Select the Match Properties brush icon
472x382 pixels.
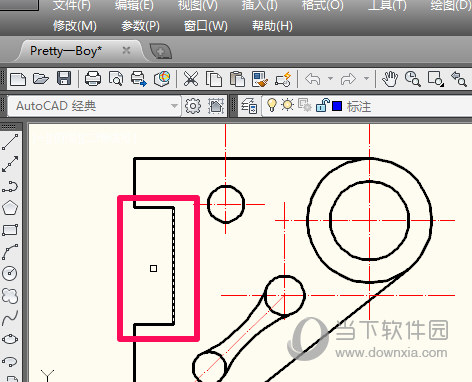(260, 79)
